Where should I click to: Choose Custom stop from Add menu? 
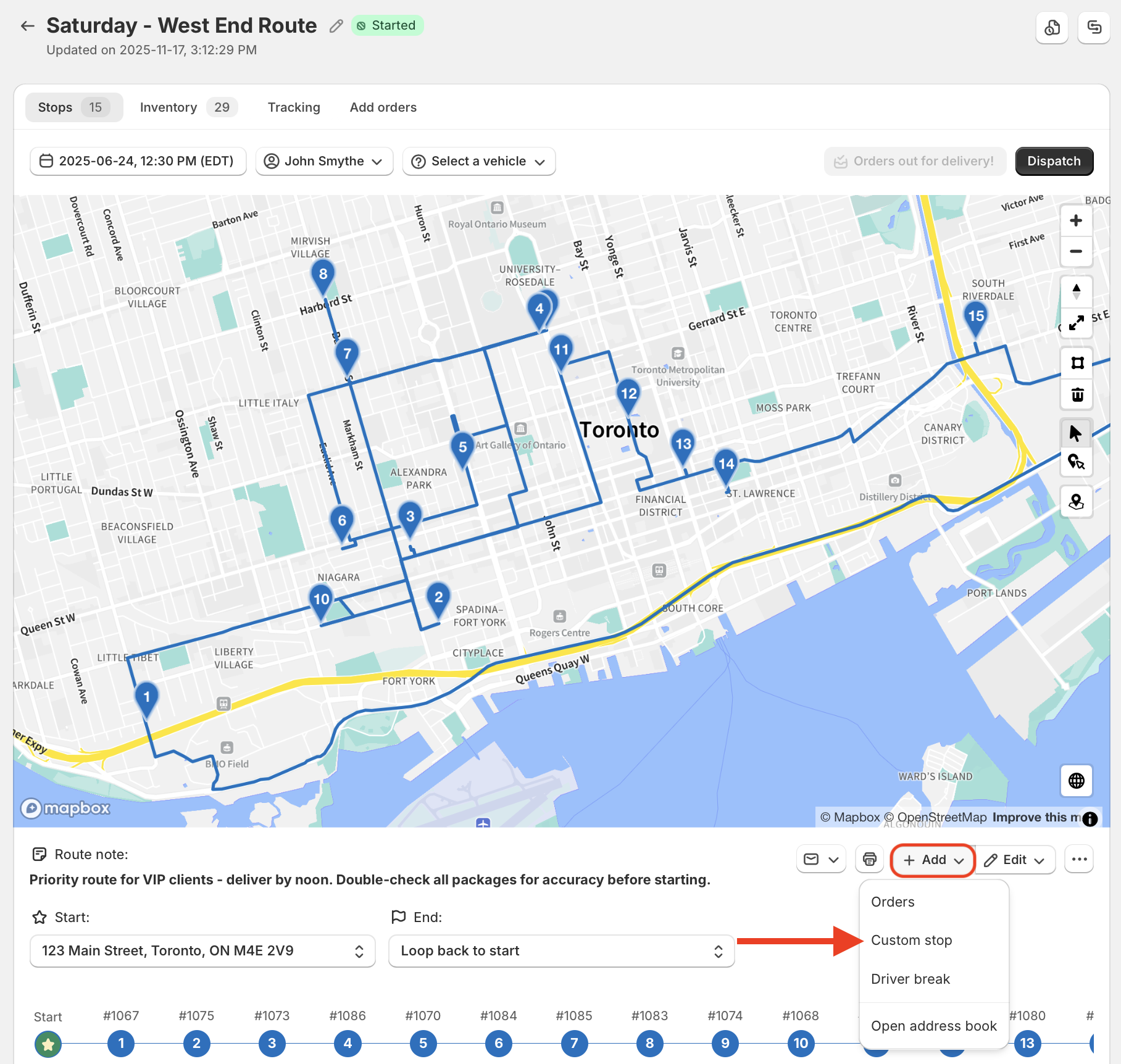(911, 940)
